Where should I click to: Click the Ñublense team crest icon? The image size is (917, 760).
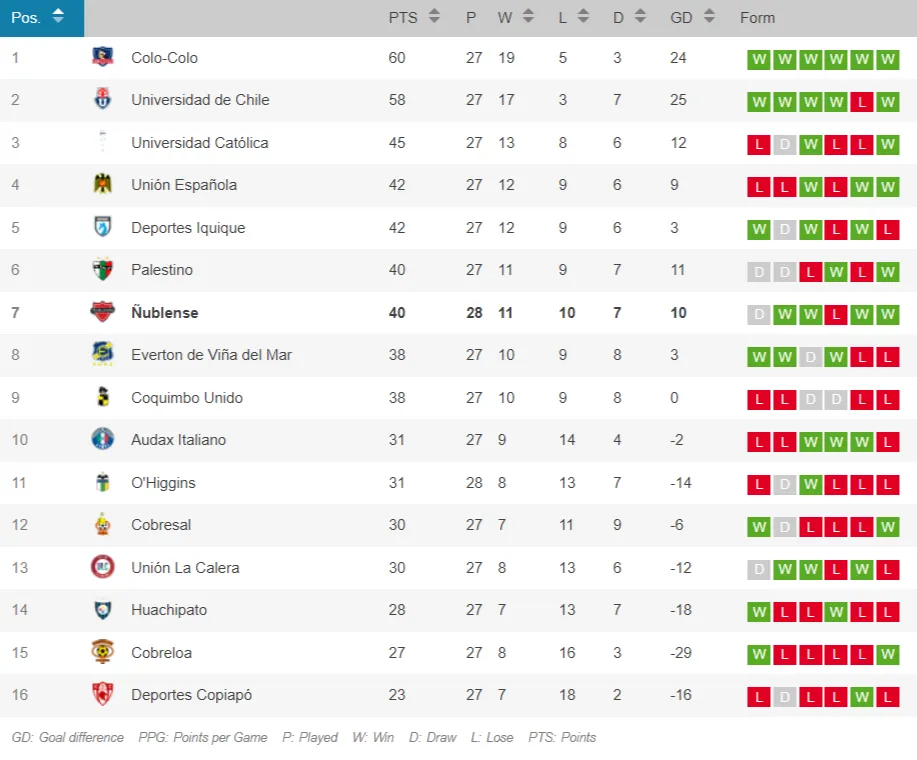click(102, 312)
